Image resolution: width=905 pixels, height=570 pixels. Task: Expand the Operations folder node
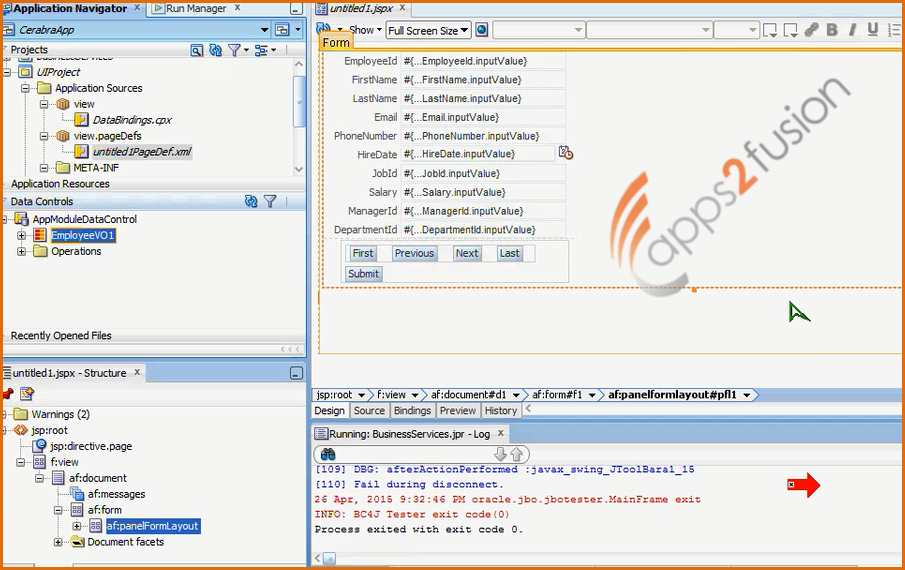tap(21, 252)
